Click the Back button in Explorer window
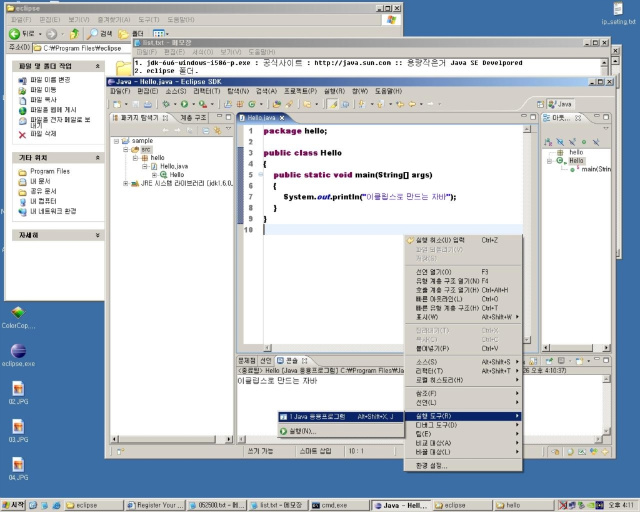Image resolution: width=640 pixels, height=512 pixels. click(23, 34)
